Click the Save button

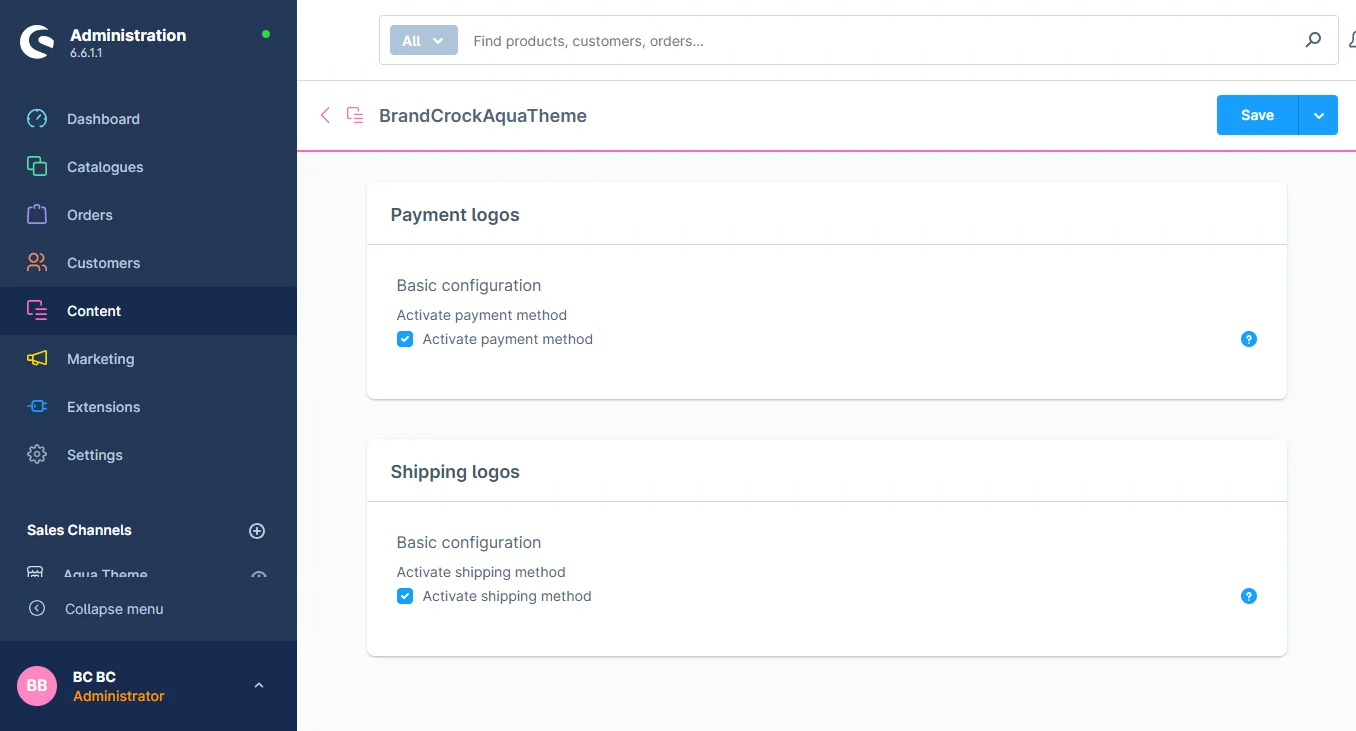(x=1257, y=115)
